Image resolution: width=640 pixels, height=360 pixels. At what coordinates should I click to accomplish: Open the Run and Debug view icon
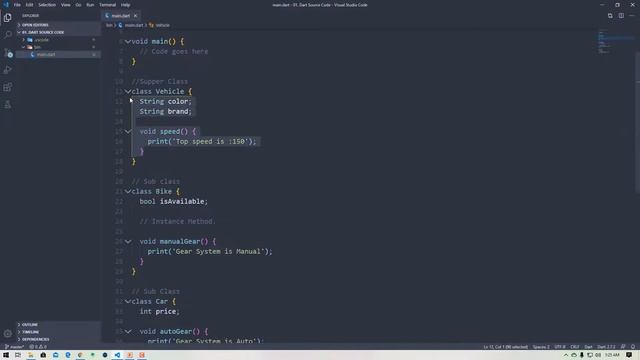tap(7, 70)
